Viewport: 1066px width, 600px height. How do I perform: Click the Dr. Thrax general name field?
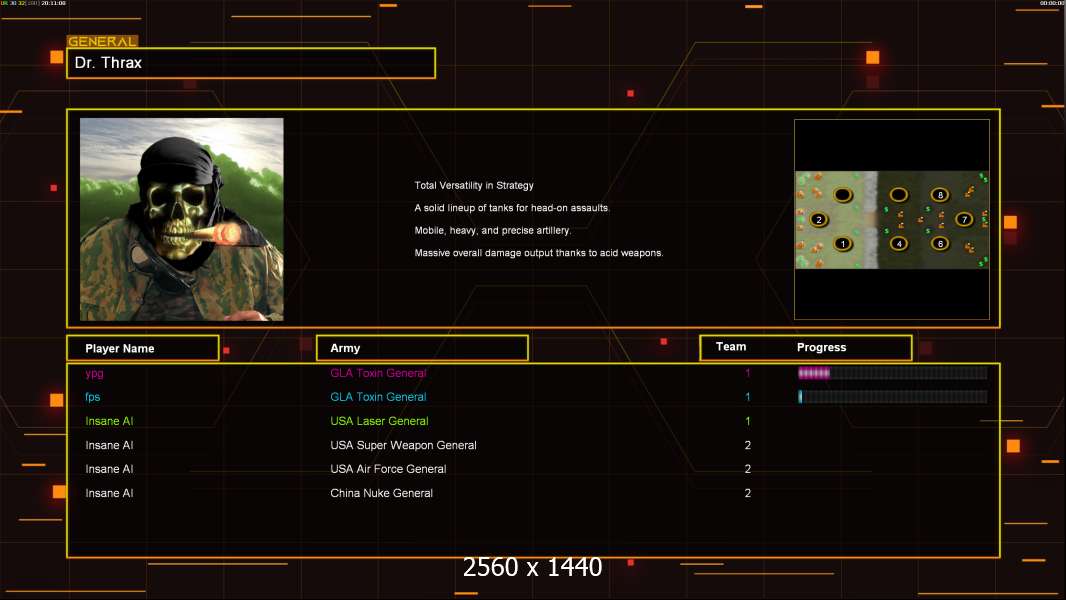(x=251, y=63)
